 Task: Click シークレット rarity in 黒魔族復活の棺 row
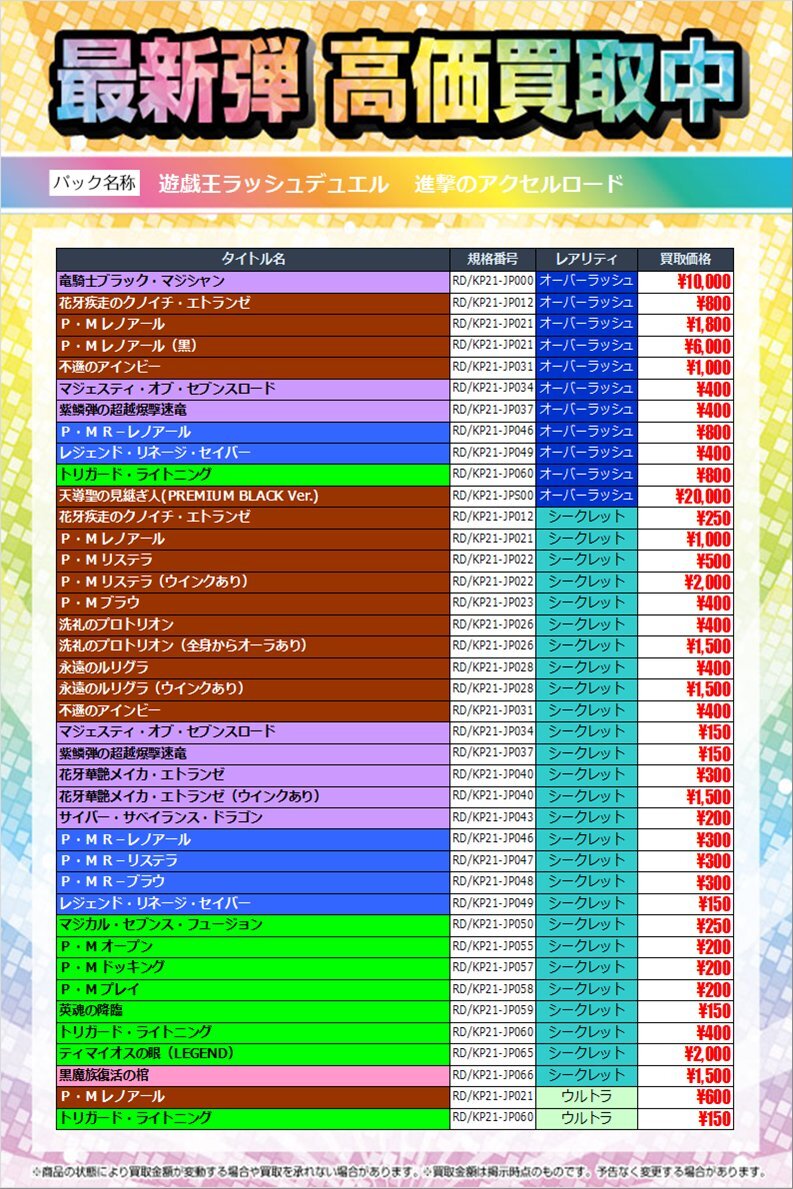point(586,1075)
